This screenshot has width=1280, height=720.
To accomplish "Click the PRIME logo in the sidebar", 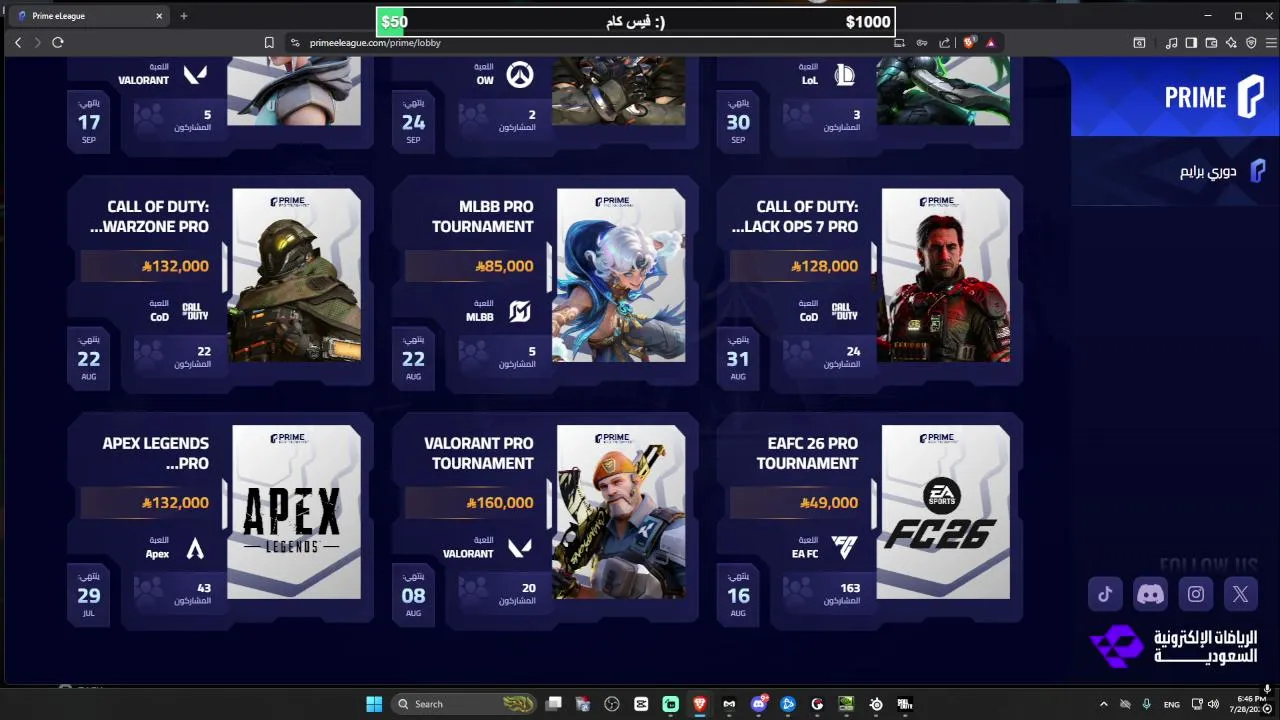I will [1214, 97].
